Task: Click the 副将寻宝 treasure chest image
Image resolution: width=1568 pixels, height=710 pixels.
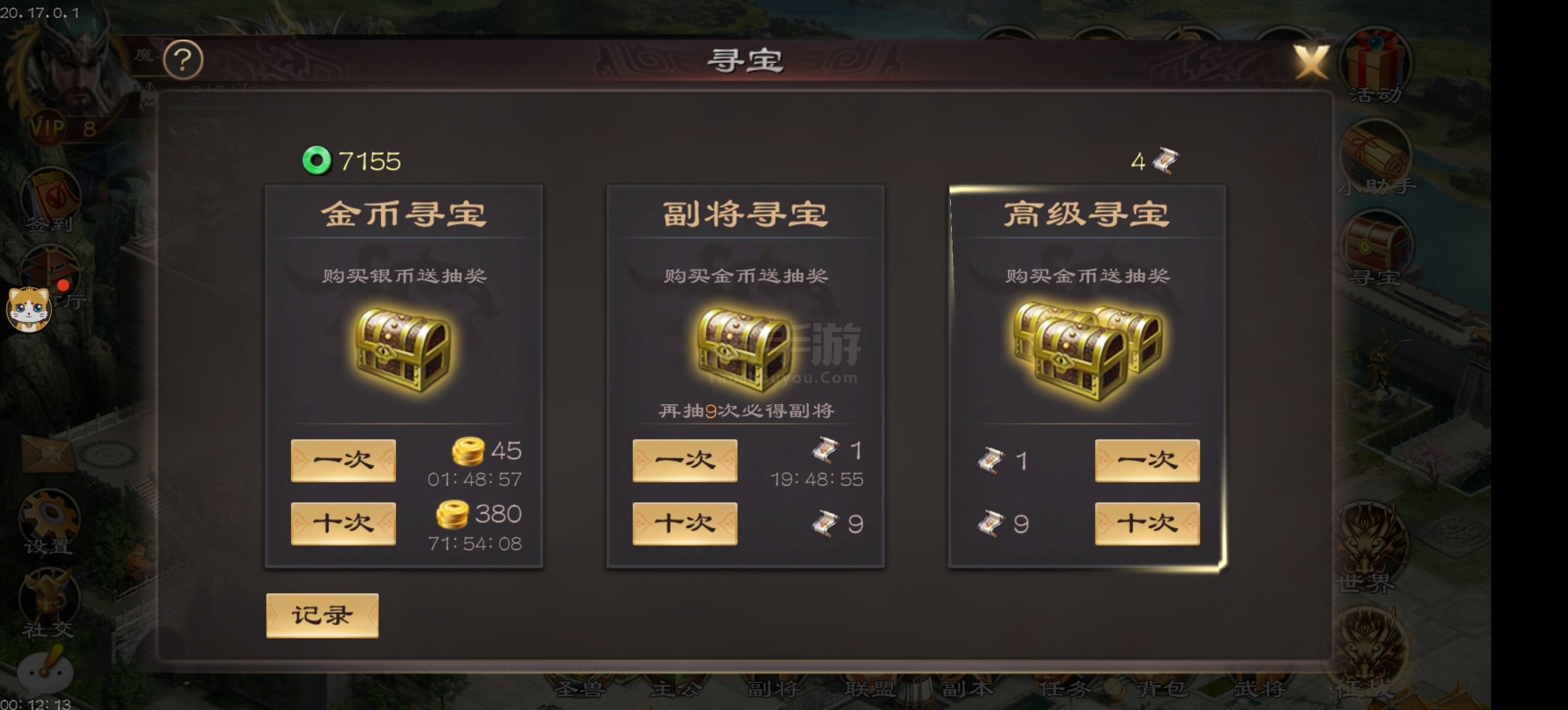Action: (745, 350)
